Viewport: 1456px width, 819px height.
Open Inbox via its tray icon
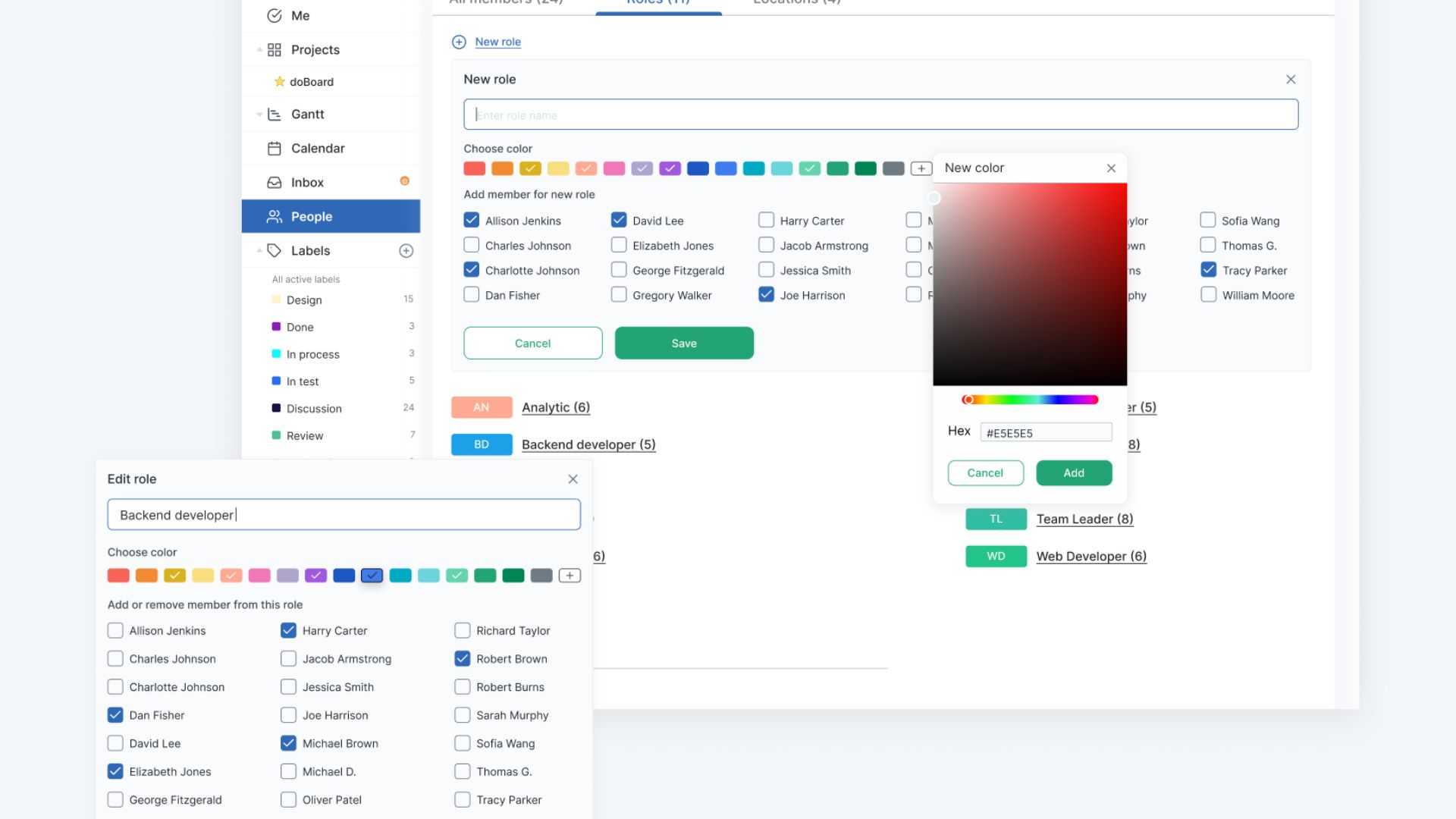pyautogui.click(x=275, y=183)
